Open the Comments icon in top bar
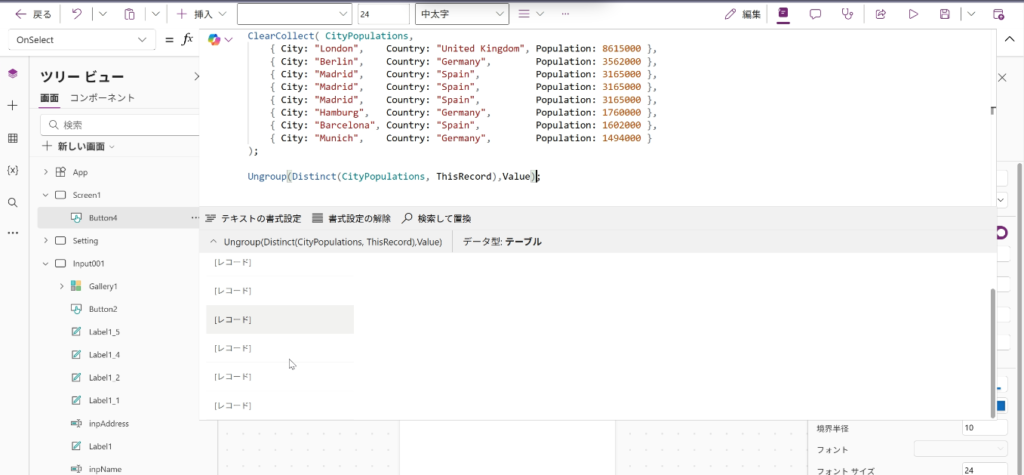The height and width of the screenshot is (475, 1024). point(815,14)
